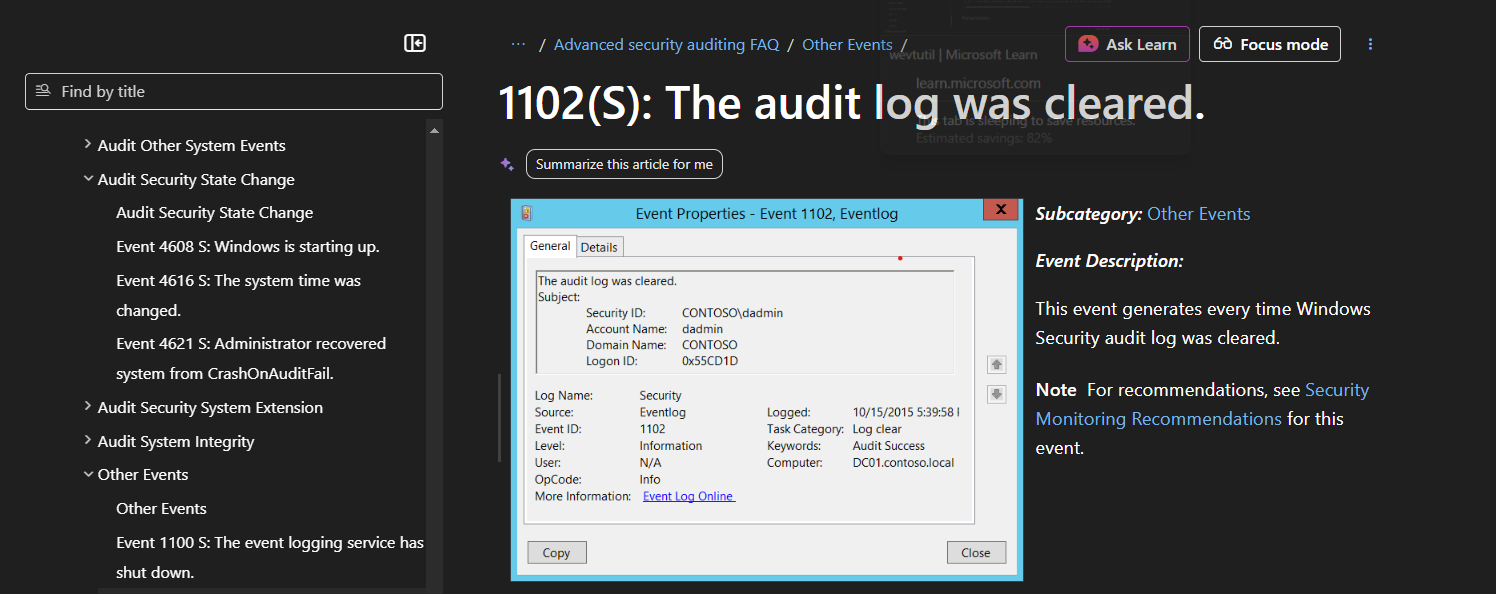Image resolution: width=1496 pixels, height=594 pixels.
Task: Expand Audit System Integrity node
Action: [88, 441]
